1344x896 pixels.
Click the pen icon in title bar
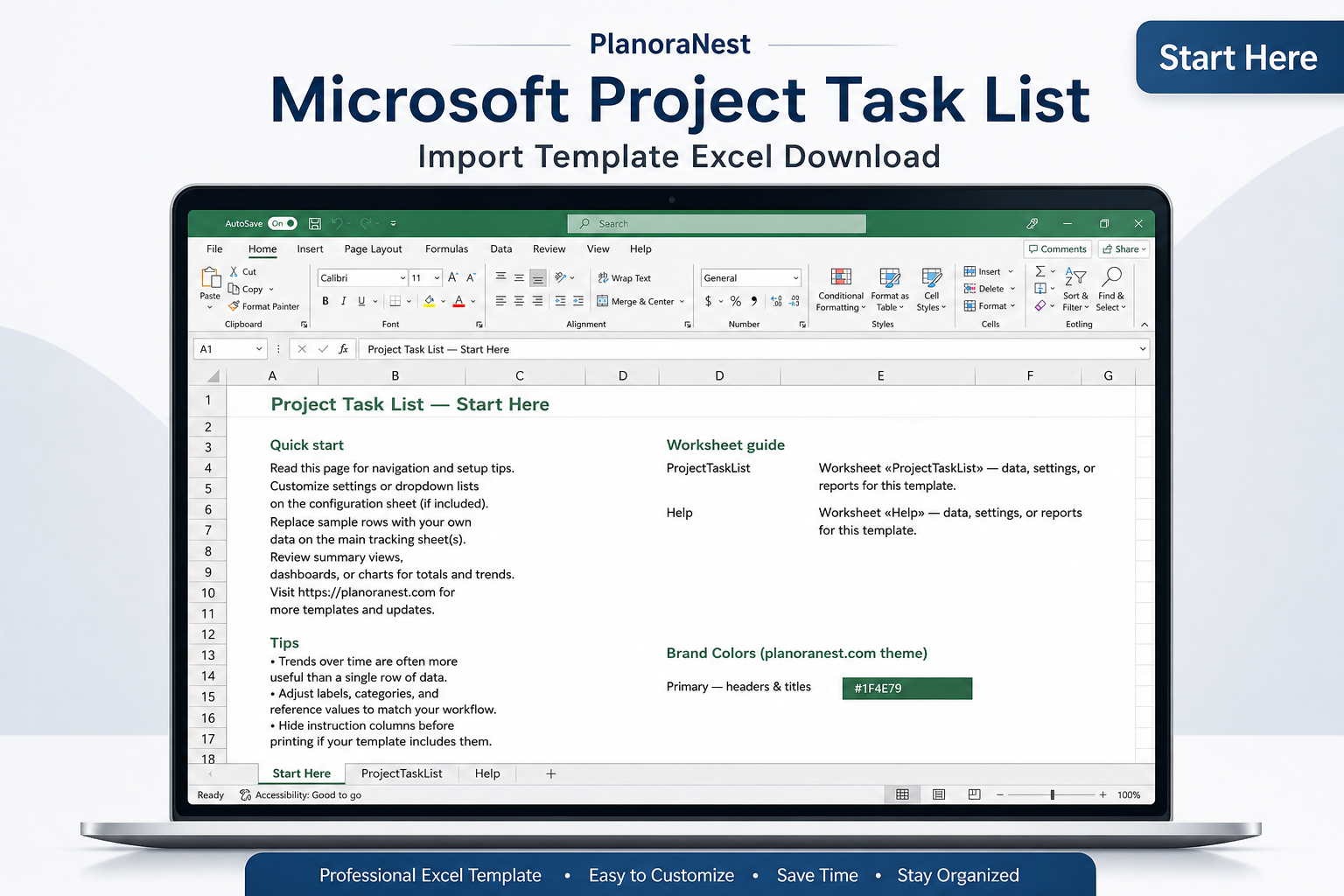pos(1032,224)
